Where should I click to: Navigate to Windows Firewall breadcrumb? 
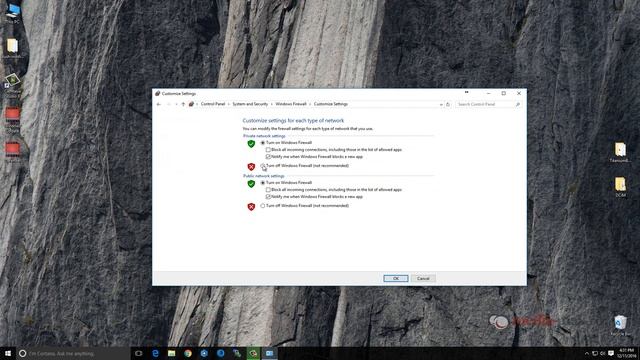[x=291, y=104]
